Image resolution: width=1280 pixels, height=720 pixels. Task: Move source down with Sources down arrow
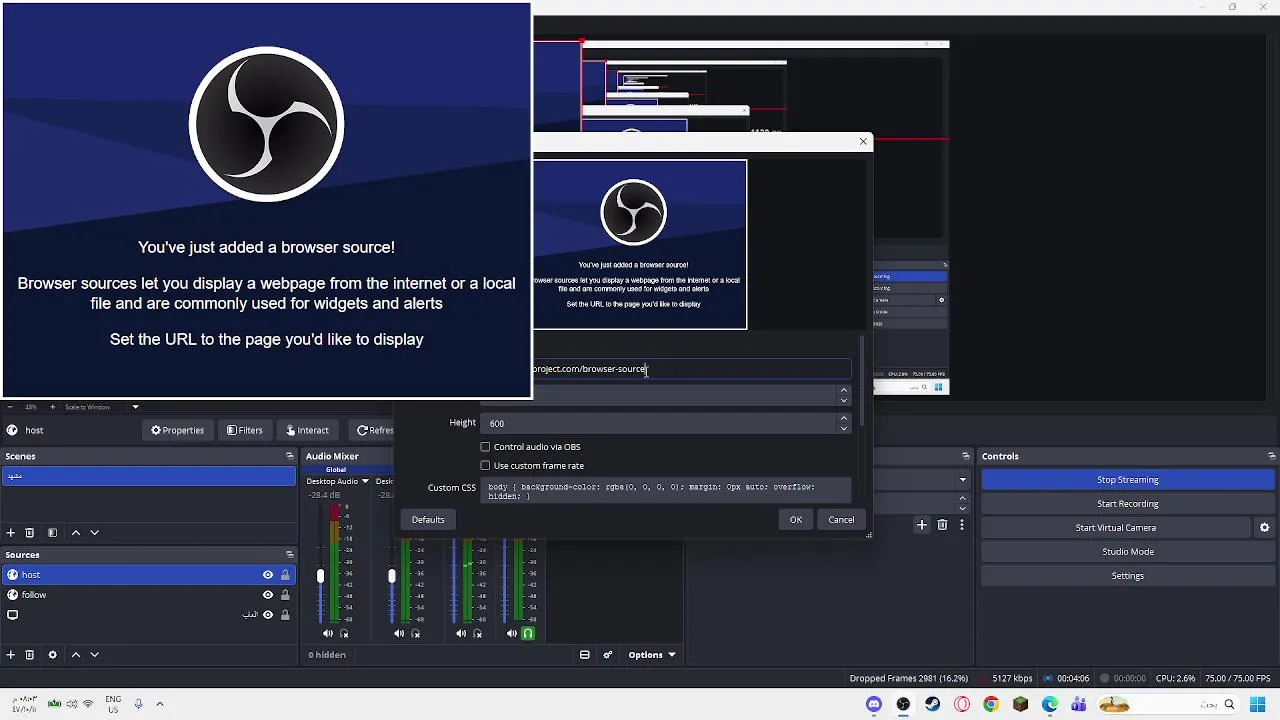94,655
